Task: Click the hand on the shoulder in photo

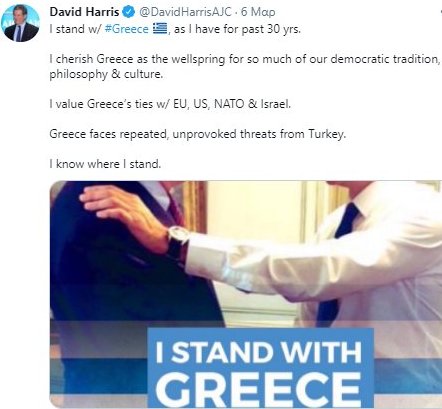Action: (123, 213)
